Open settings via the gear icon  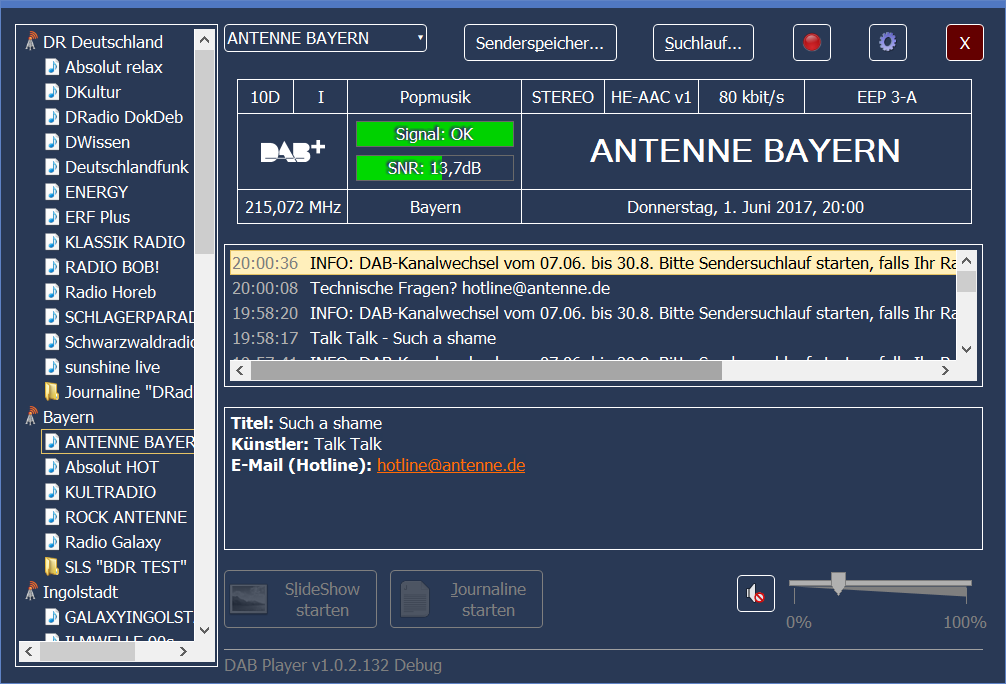point(886,43)
